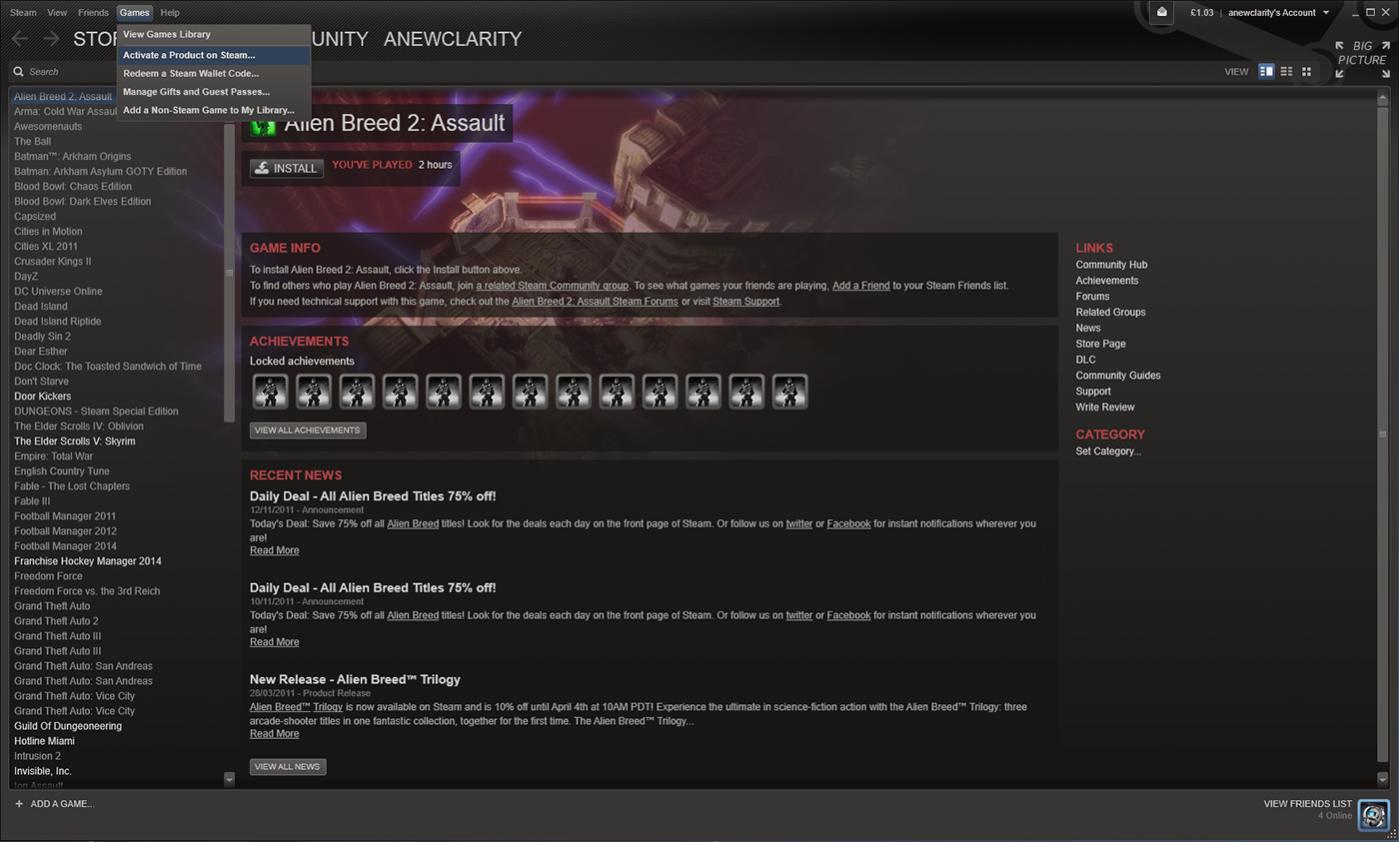Open the Friends menu
This screenshot has width=1399, height=842.
point(93,13)
